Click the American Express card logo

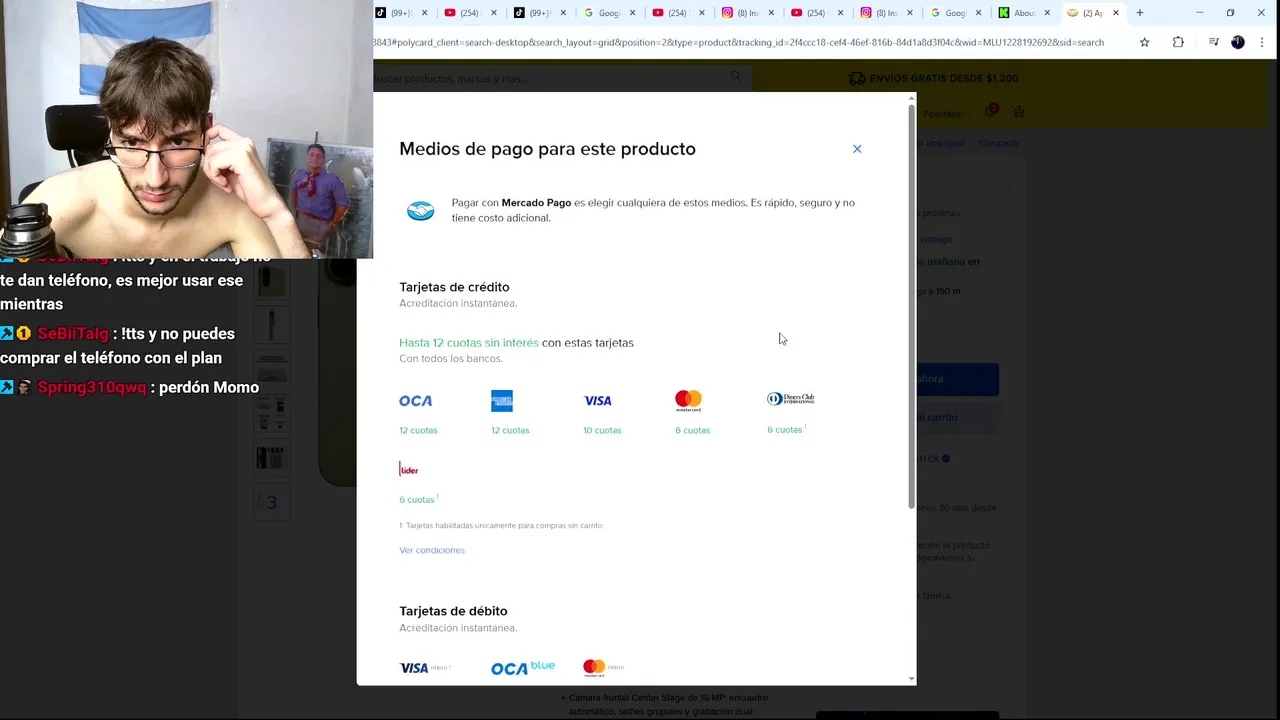pyautogui.click(x=502, y=401)
